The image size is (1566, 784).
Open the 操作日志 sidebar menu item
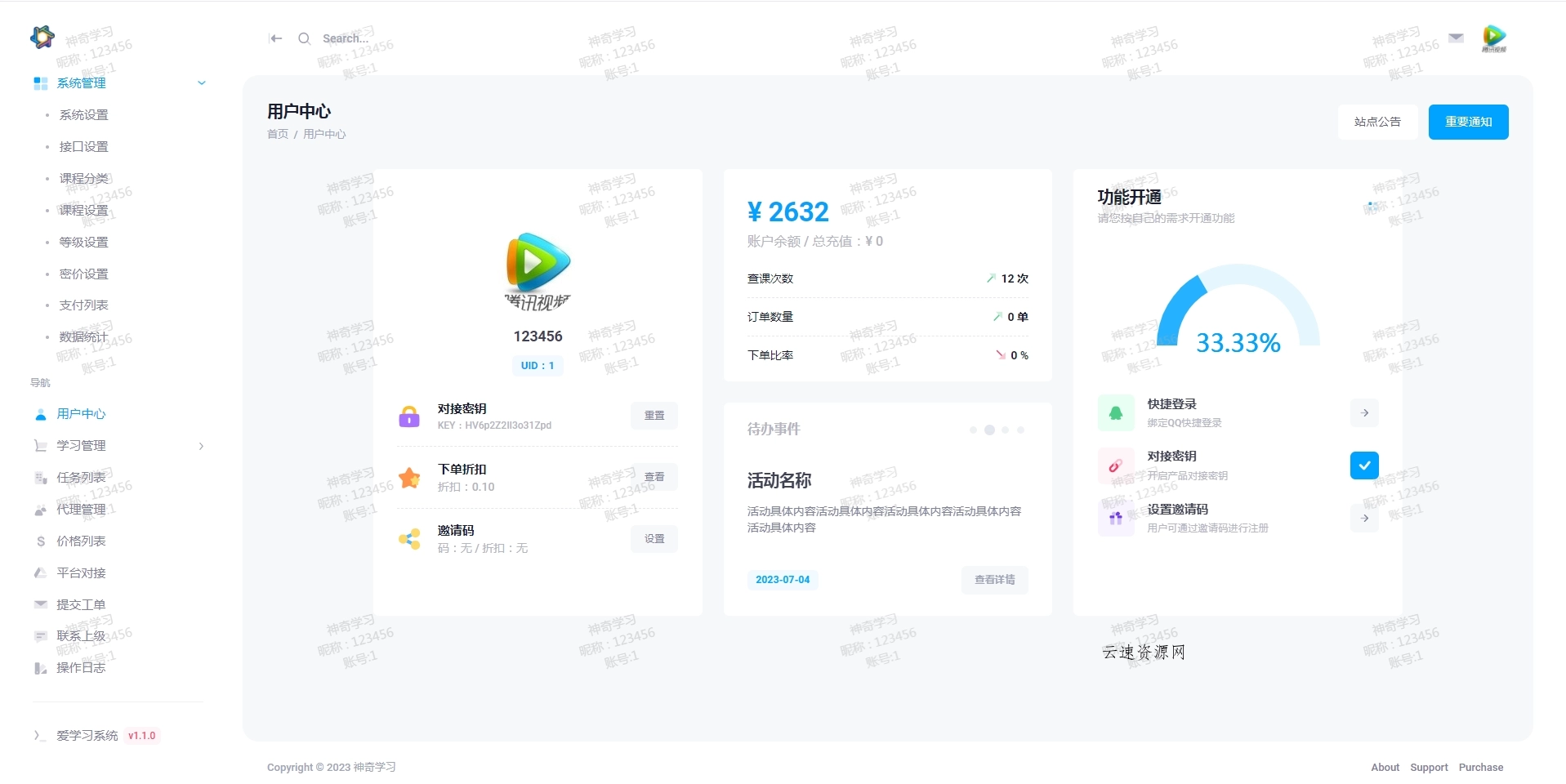(x=80, y=667)
